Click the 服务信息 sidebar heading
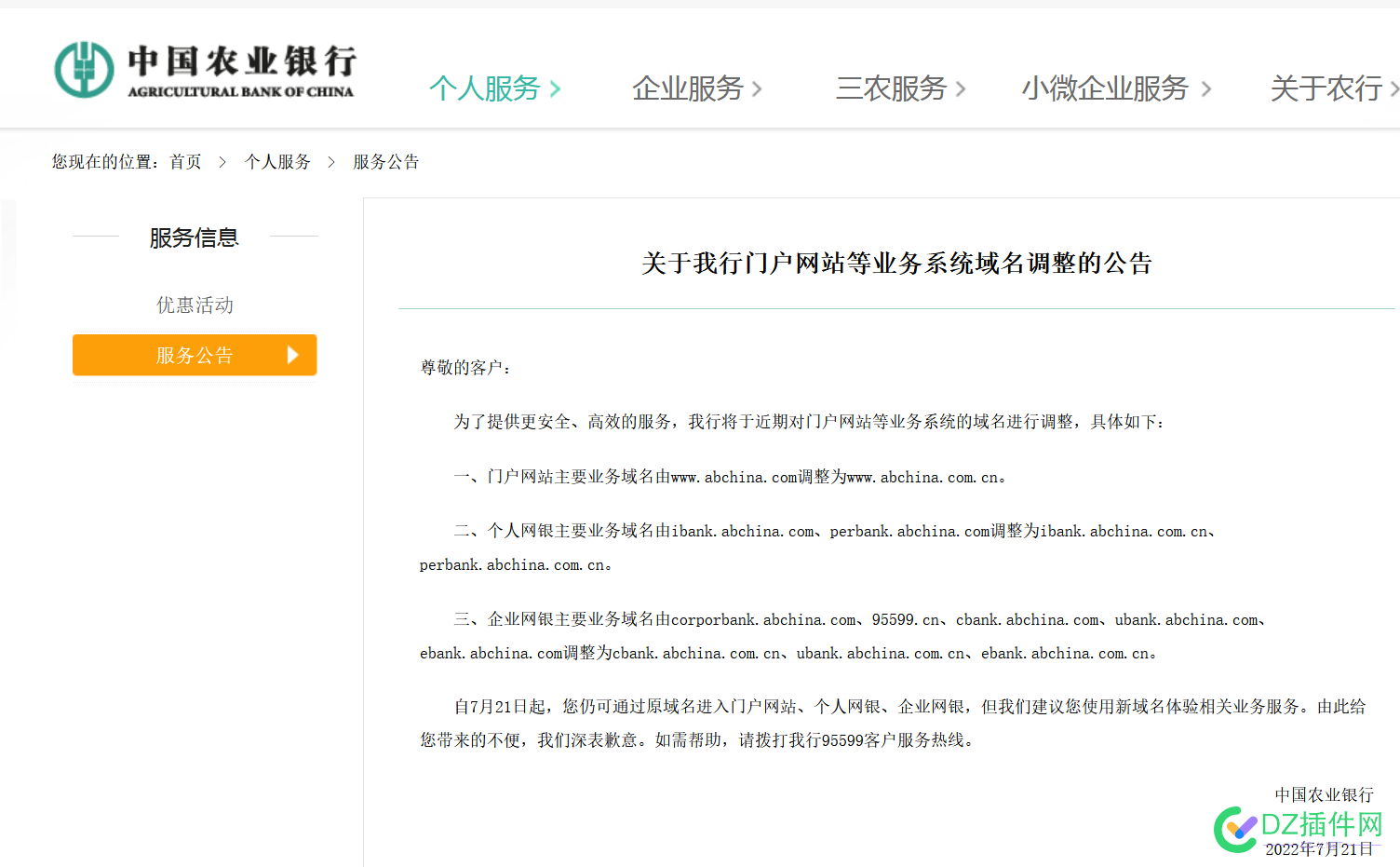The width and height of the screenshot is (1400, 867). tap(195, 237)
